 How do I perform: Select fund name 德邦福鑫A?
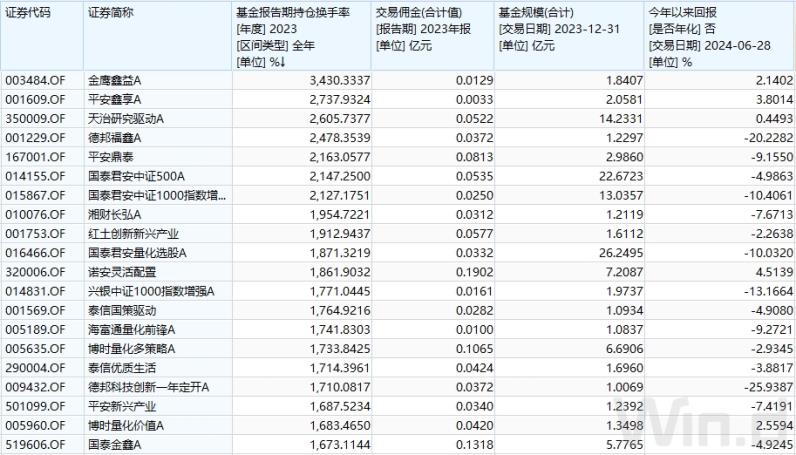[x=114, y=138]
